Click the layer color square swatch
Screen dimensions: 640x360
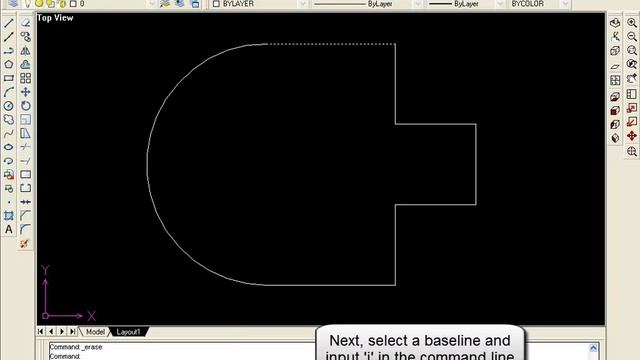(73, 4)
